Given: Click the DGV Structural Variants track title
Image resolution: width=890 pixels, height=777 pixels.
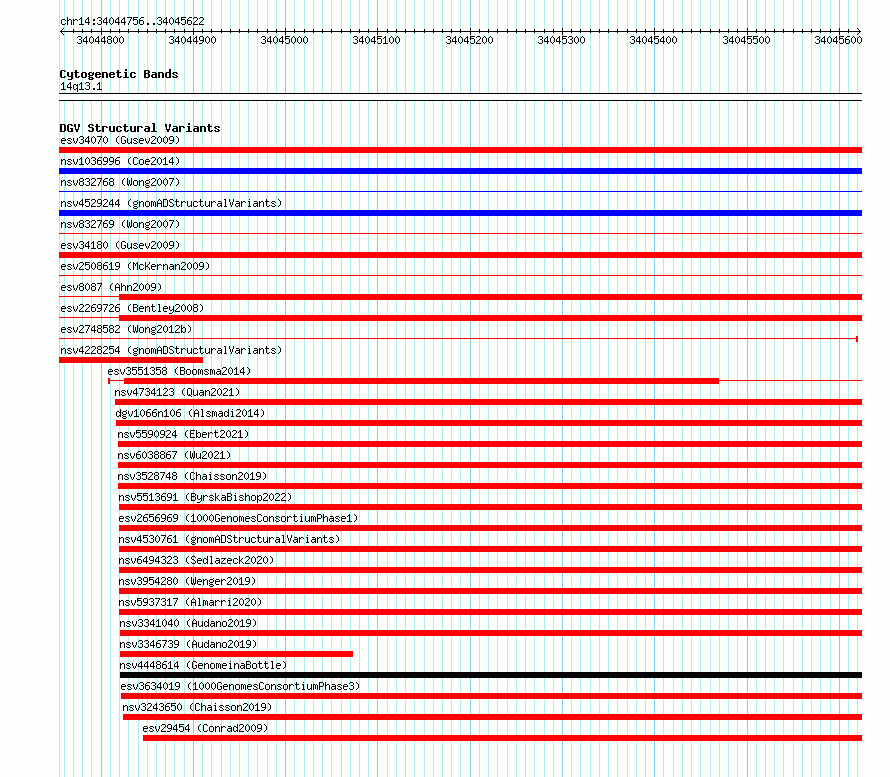Looking at the screenshot, I should point(140,128).
